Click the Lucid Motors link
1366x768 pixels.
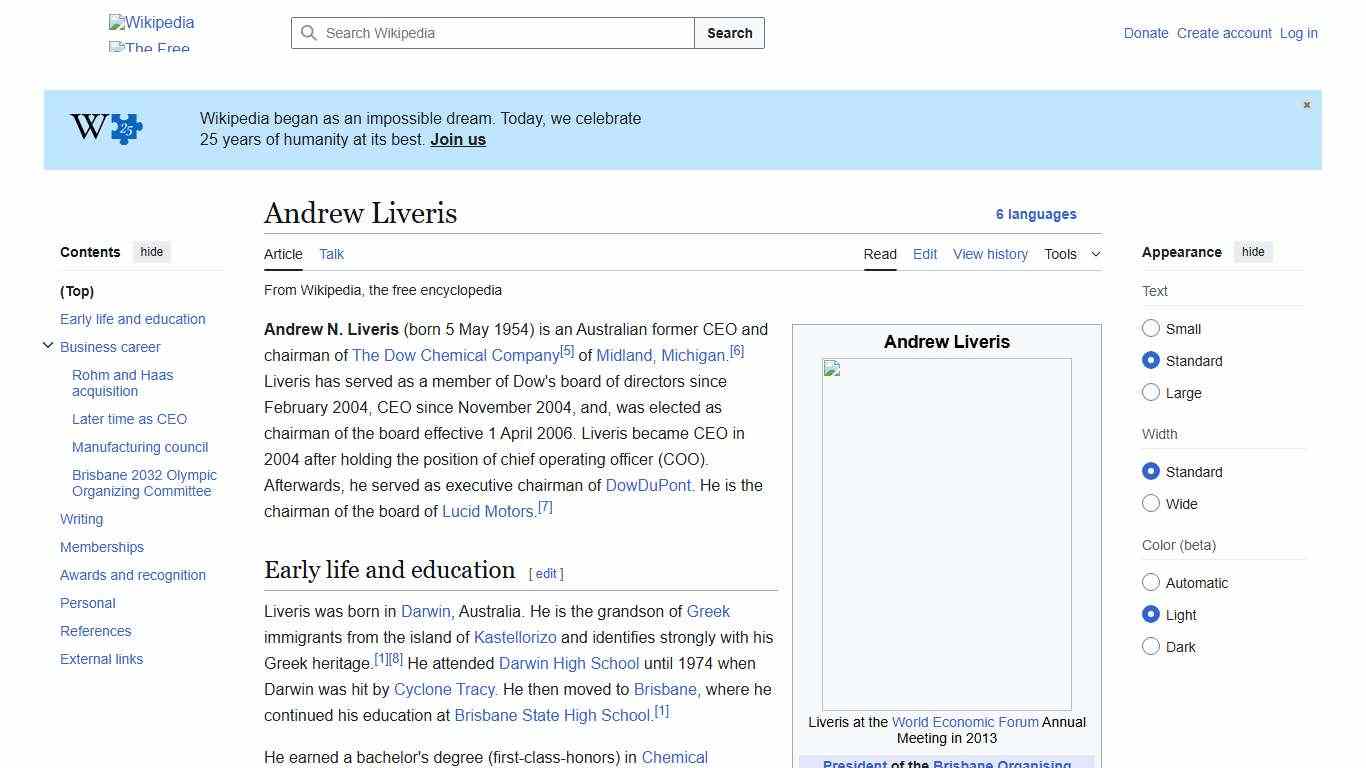[x=487, y=511]
